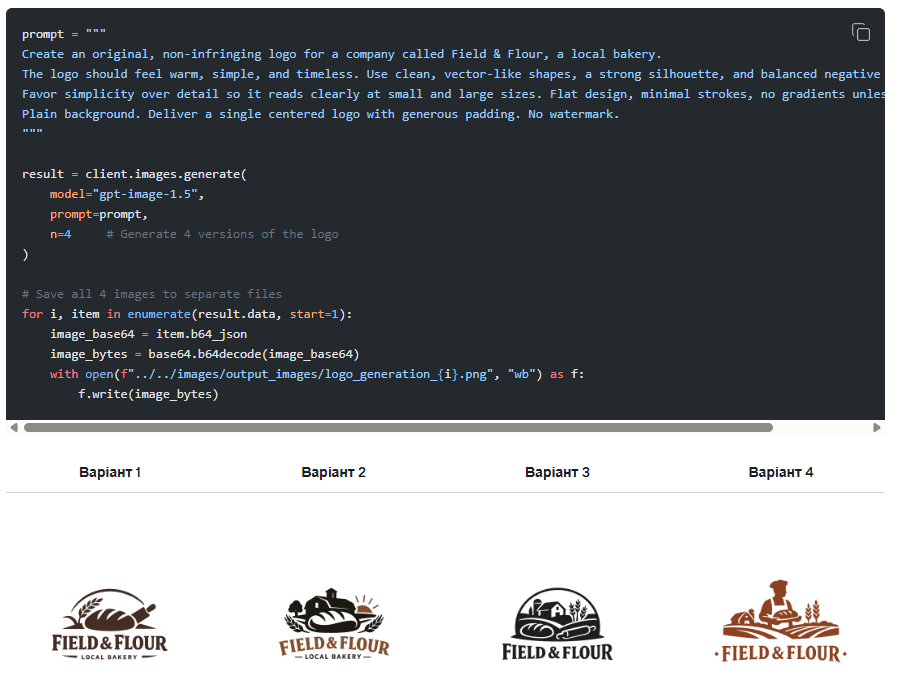The height and width of the screenshot is (695, 903).
Task: Click the model="gpt-image-1.5" code line
Action: (x=127, y=194)
